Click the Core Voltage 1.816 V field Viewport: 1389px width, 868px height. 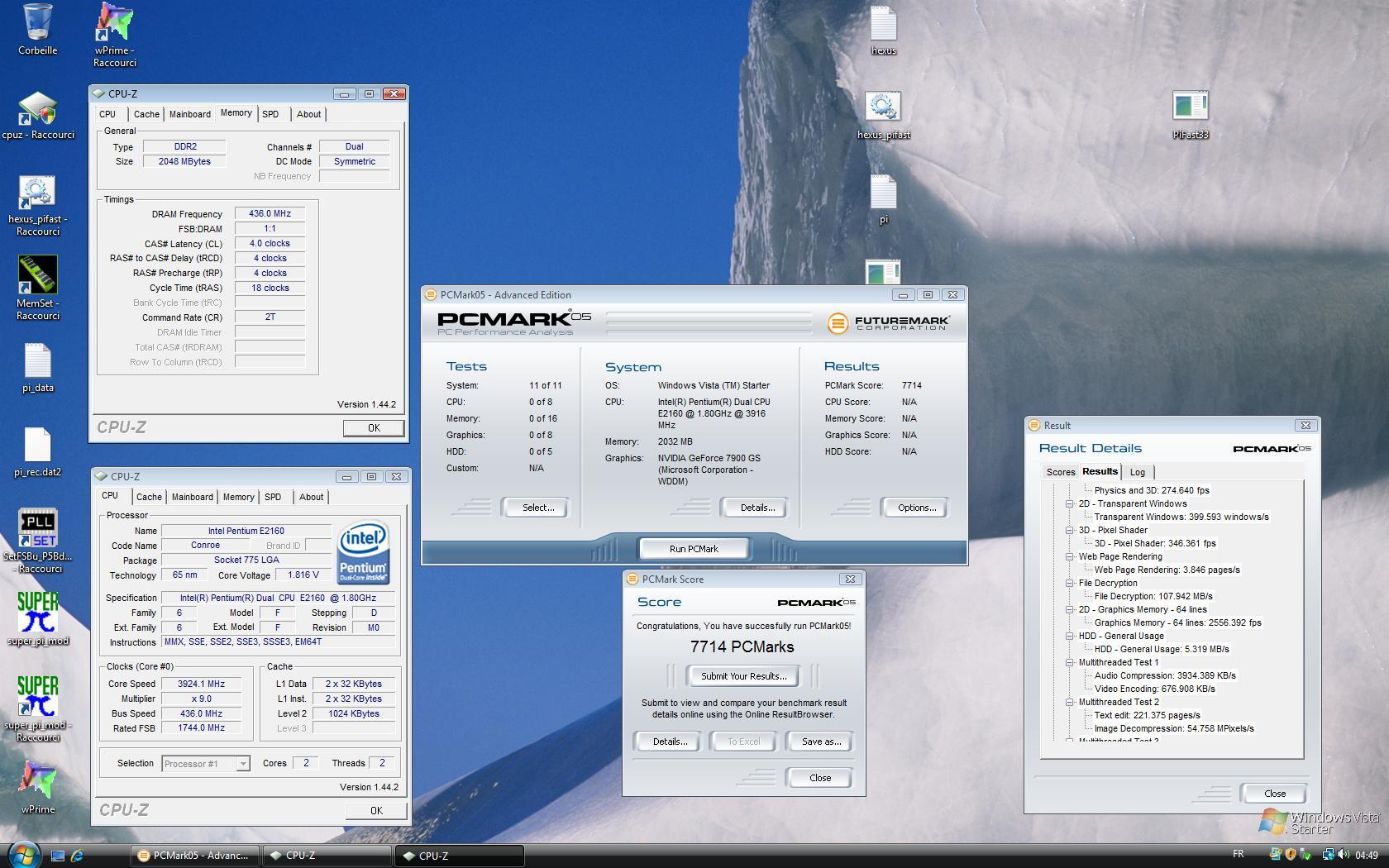pos(303,575)
